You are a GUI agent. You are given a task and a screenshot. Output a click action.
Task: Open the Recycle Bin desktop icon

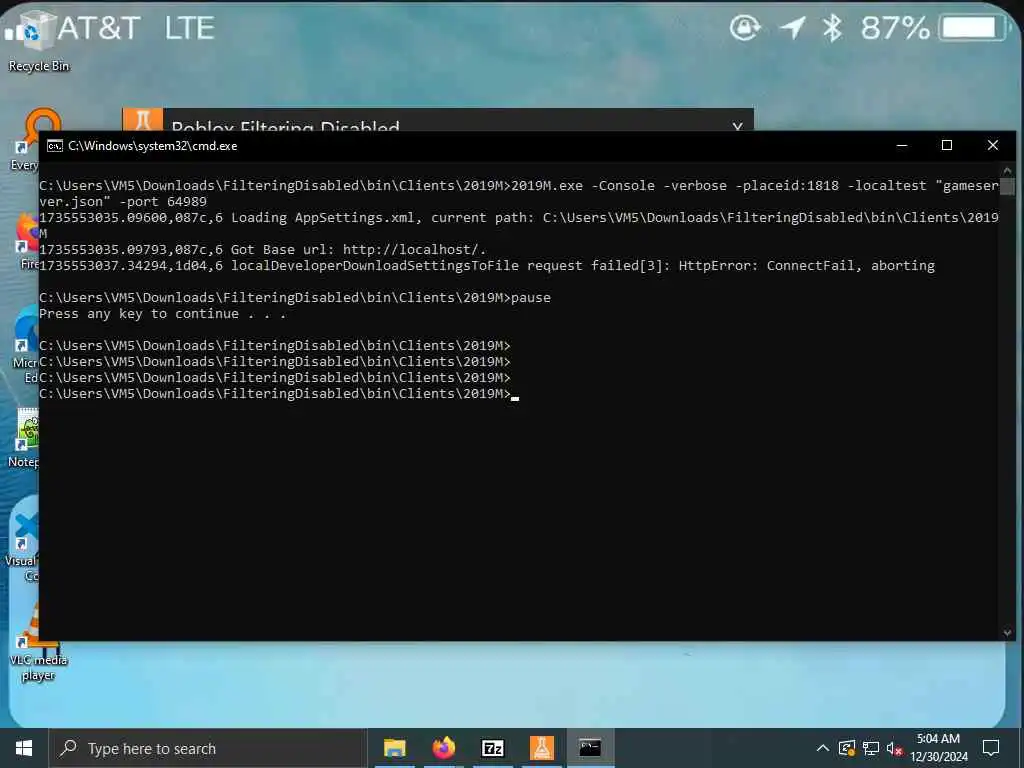pyautogui.click(x=38, y=40)
